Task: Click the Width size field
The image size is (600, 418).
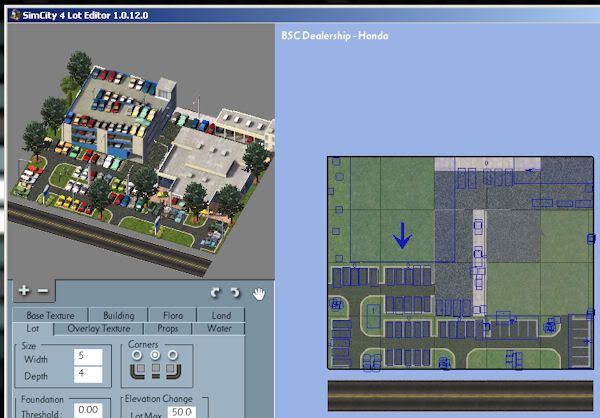Action: [x=88, y=357]
